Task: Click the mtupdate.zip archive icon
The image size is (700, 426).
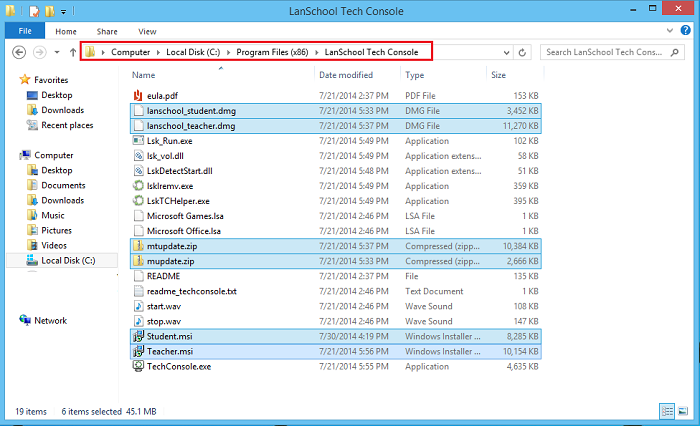Action: coord(138,246)
